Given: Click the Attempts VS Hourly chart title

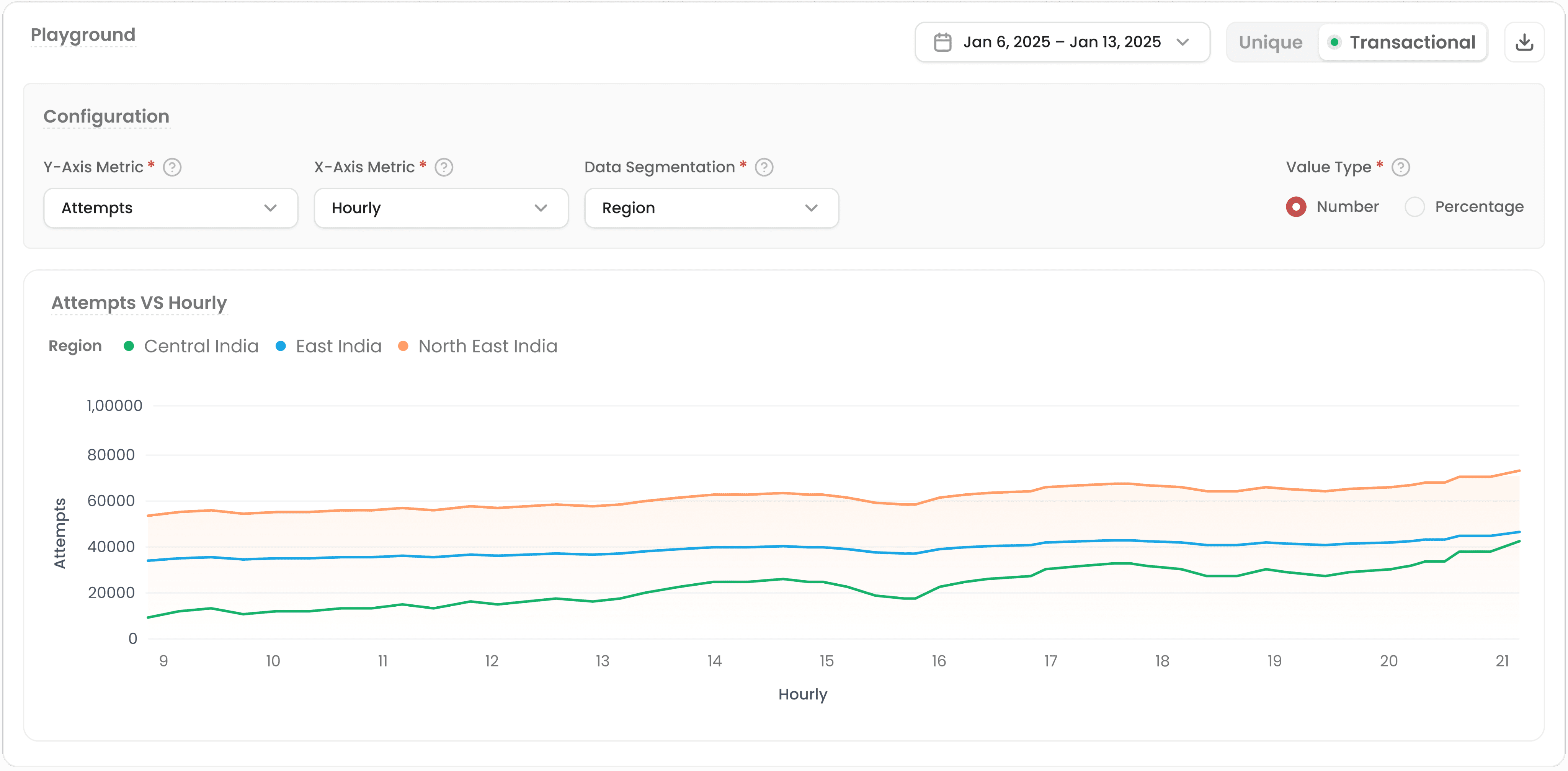Looking at the screenshot, I should (x=139, y=303).
